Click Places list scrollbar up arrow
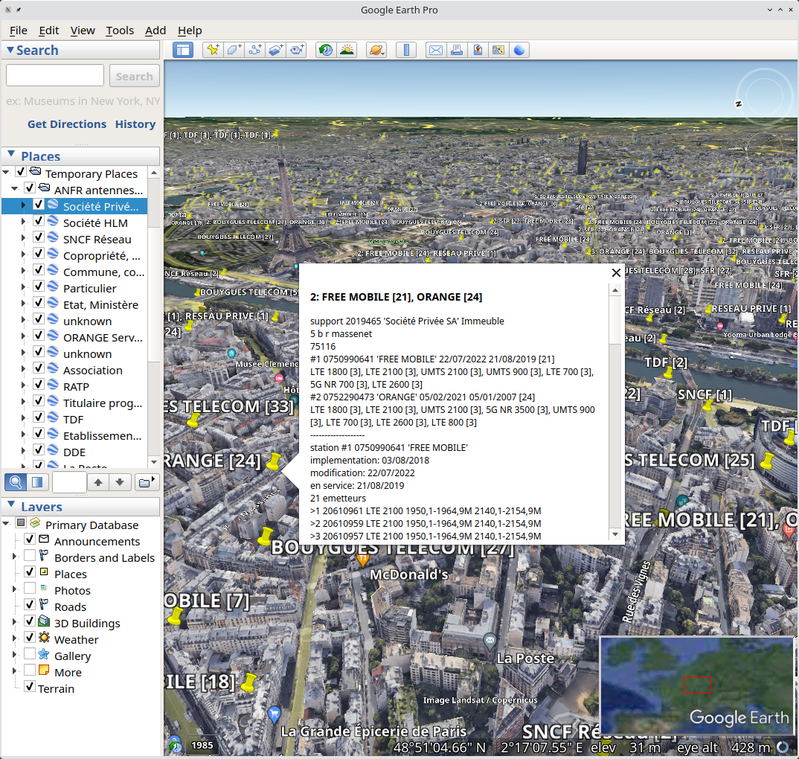The image size is (799, 759). pyautogui.click(x=154, y=173)
